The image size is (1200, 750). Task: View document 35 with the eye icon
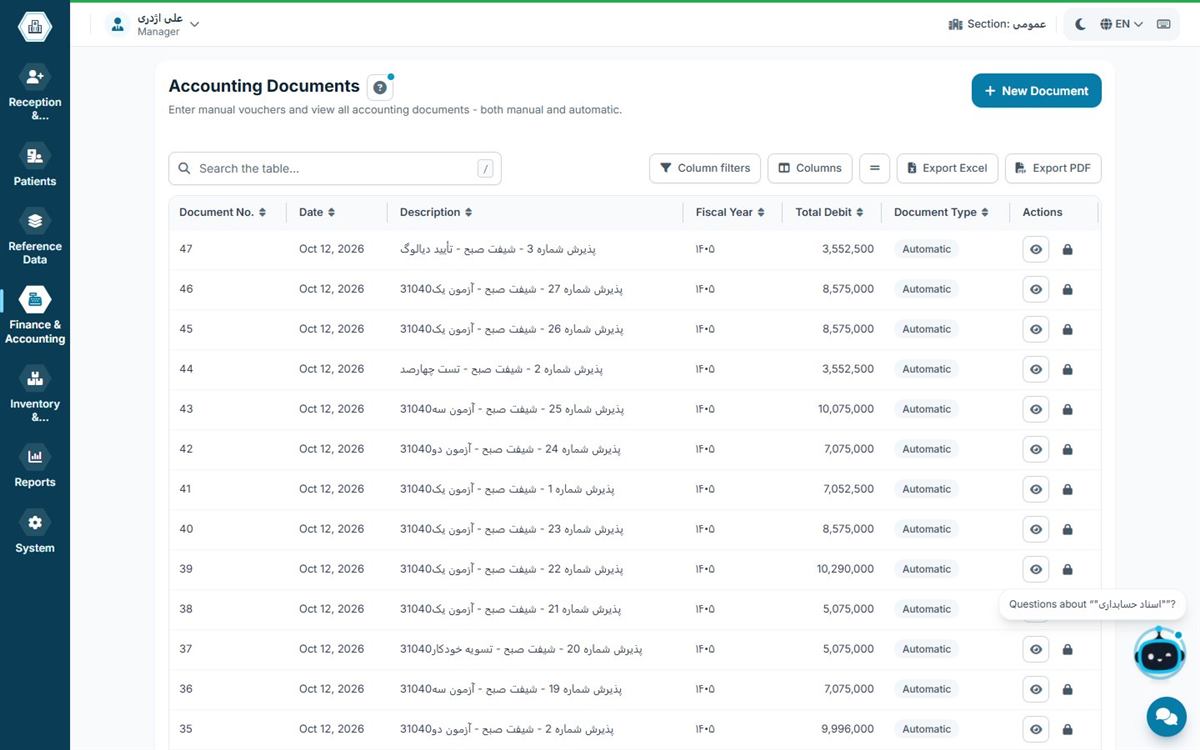click(x=1036, y=730)
